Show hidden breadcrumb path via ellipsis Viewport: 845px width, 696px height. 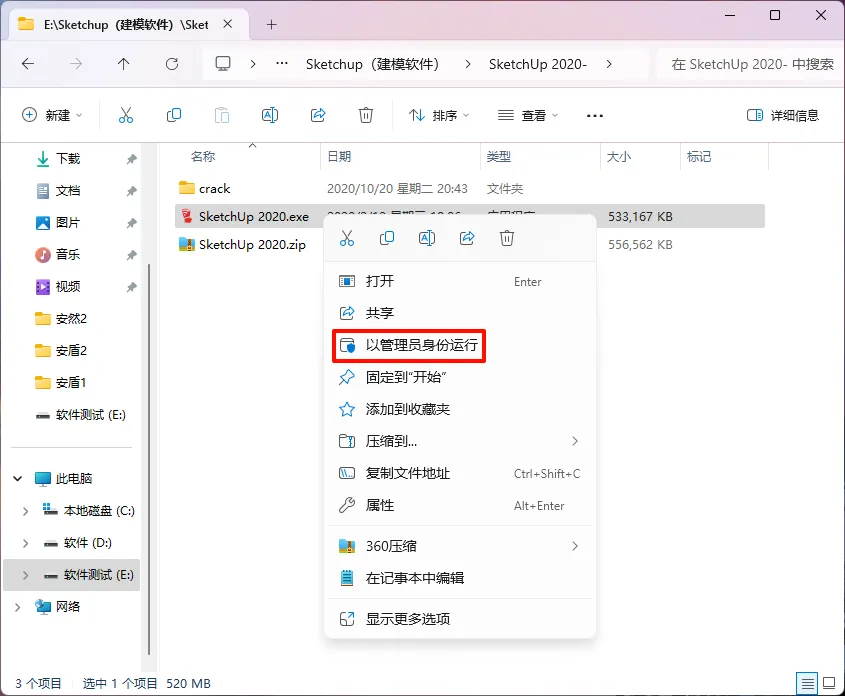(281, 64)
